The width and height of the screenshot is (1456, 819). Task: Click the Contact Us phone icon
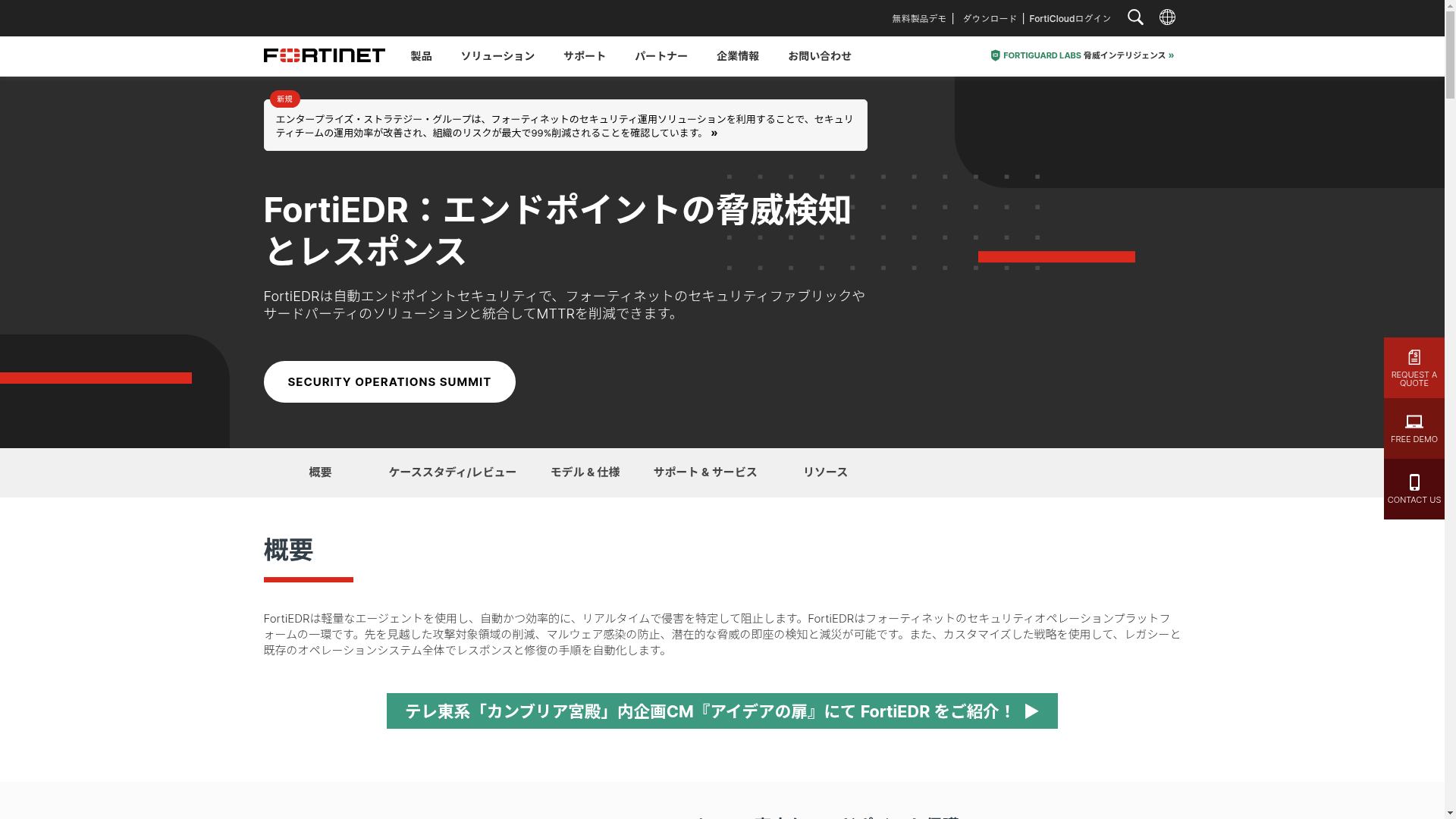pos(1414,482)
